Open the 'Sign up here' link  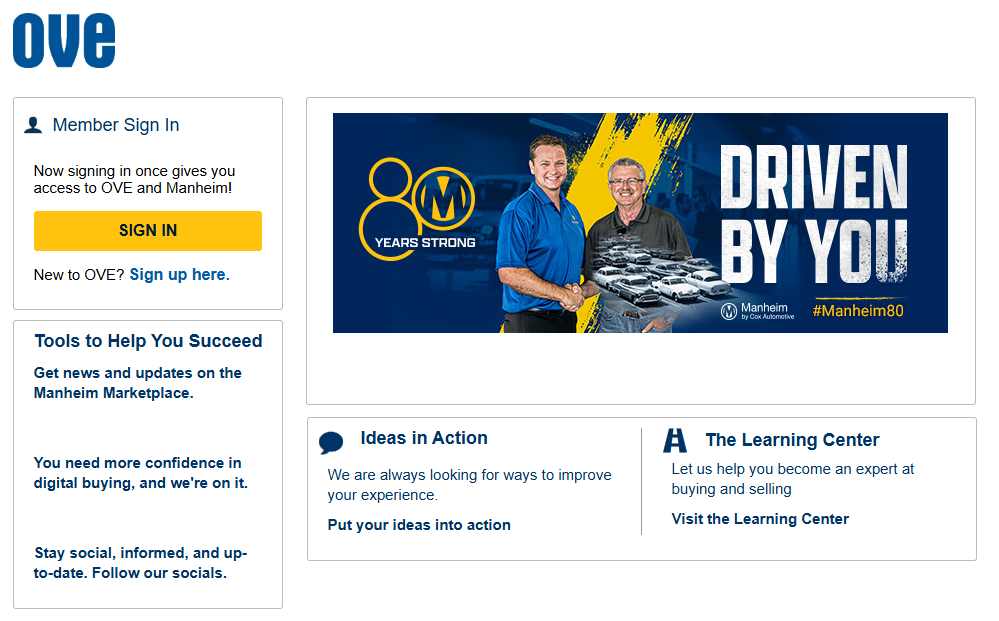[x=177, y=274]
